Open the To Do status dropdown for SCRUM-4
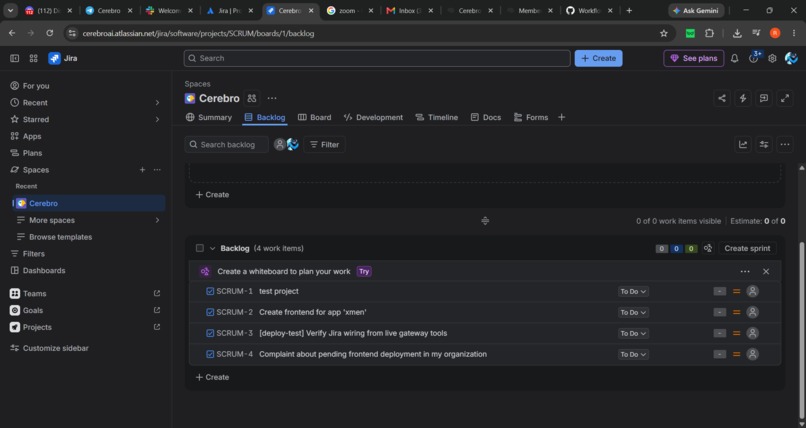Image resolution: width=806 pixels, height=428 pixels. tap(633, 355)
